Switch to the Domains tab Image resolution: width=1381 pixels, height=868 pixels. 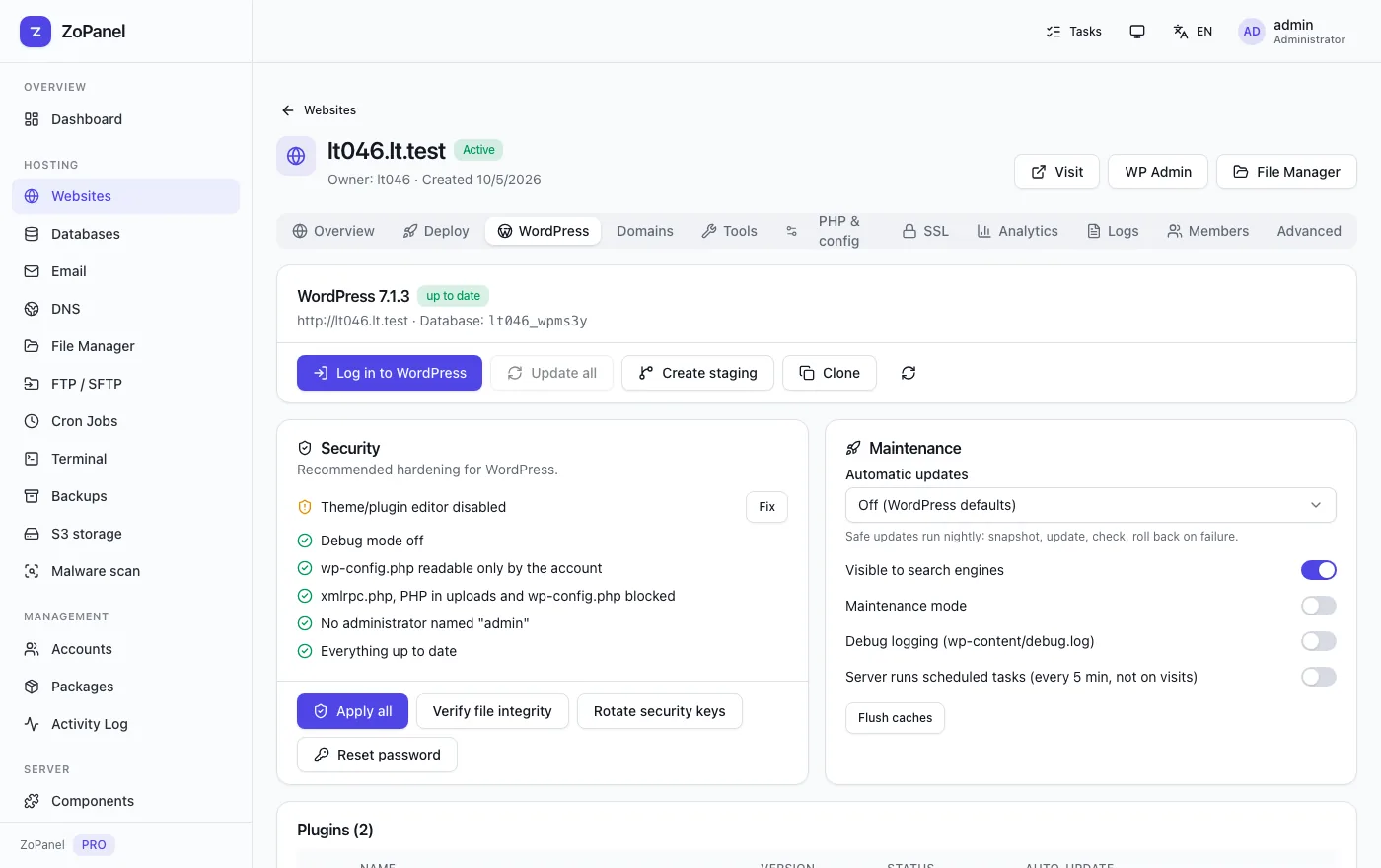click(x=645, y=231)
